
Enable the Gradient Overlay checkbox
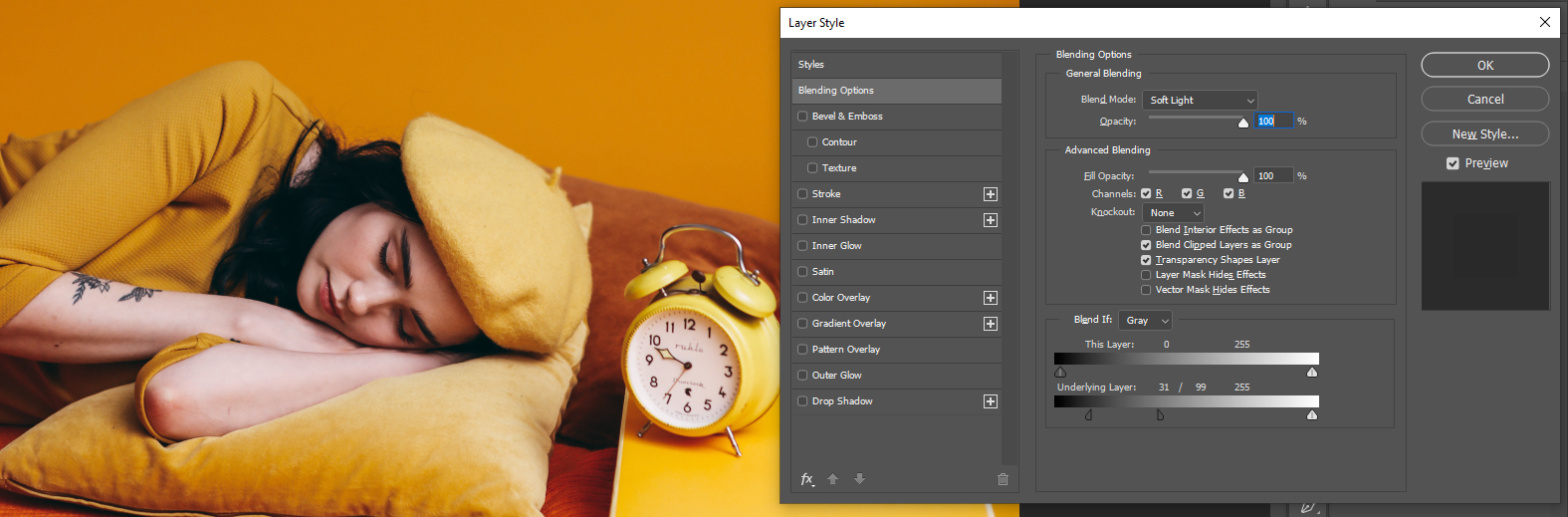802,324
